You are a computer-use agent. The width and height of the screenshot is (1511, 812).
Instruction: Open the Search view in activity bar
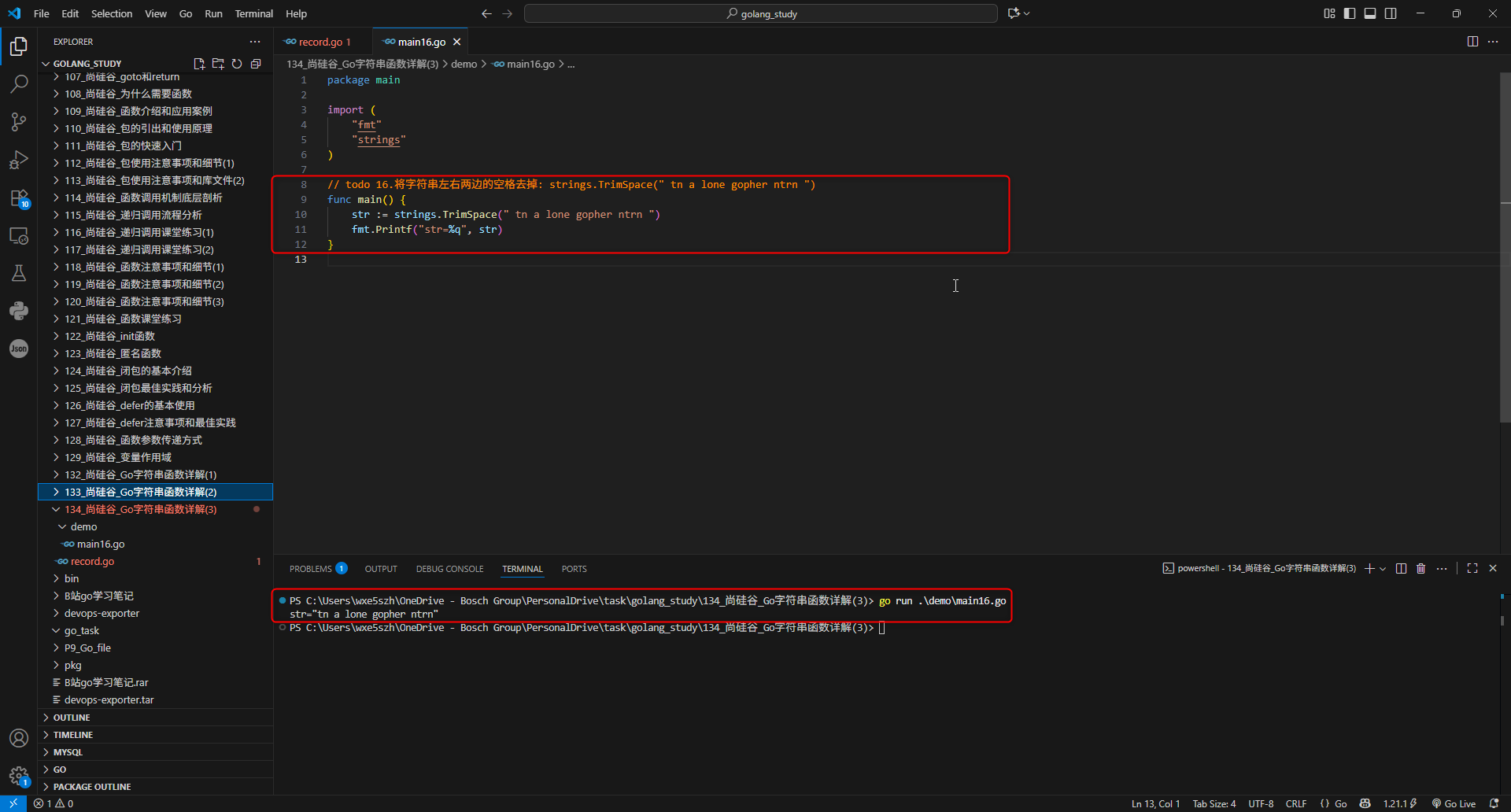pyautogui.click(x=19, y=83)
